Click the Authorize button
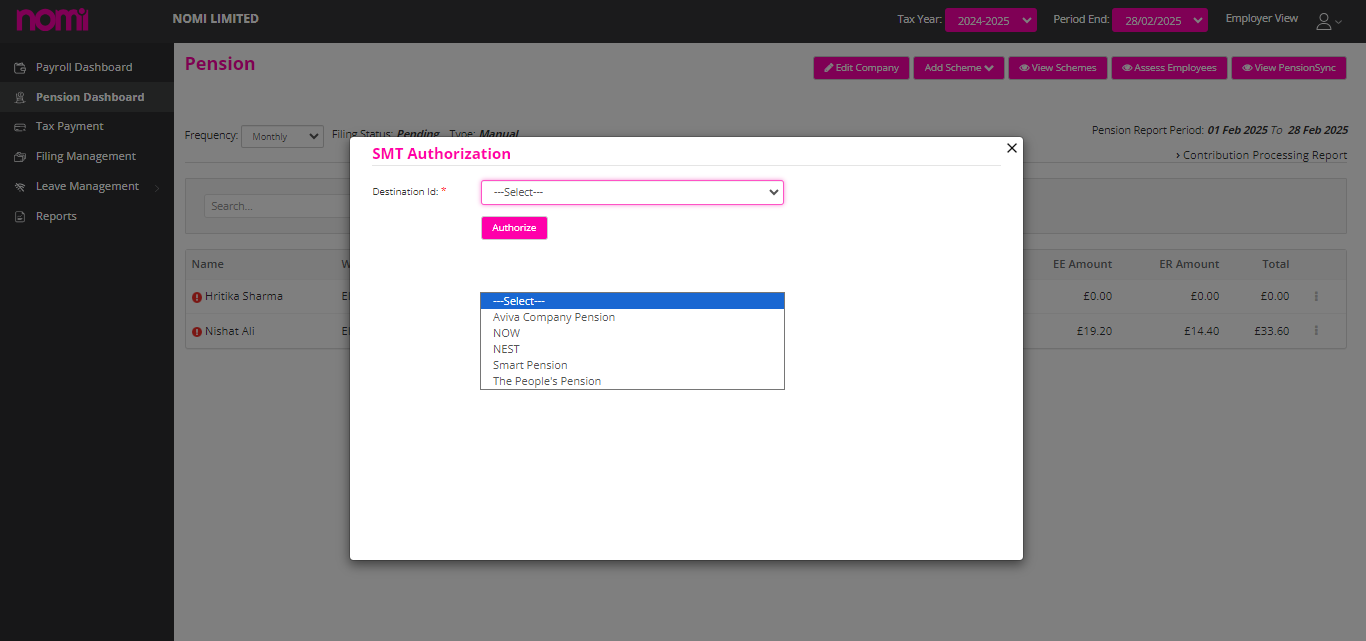The width and height of the screenshot is (1366, 641). click(514, 228)
